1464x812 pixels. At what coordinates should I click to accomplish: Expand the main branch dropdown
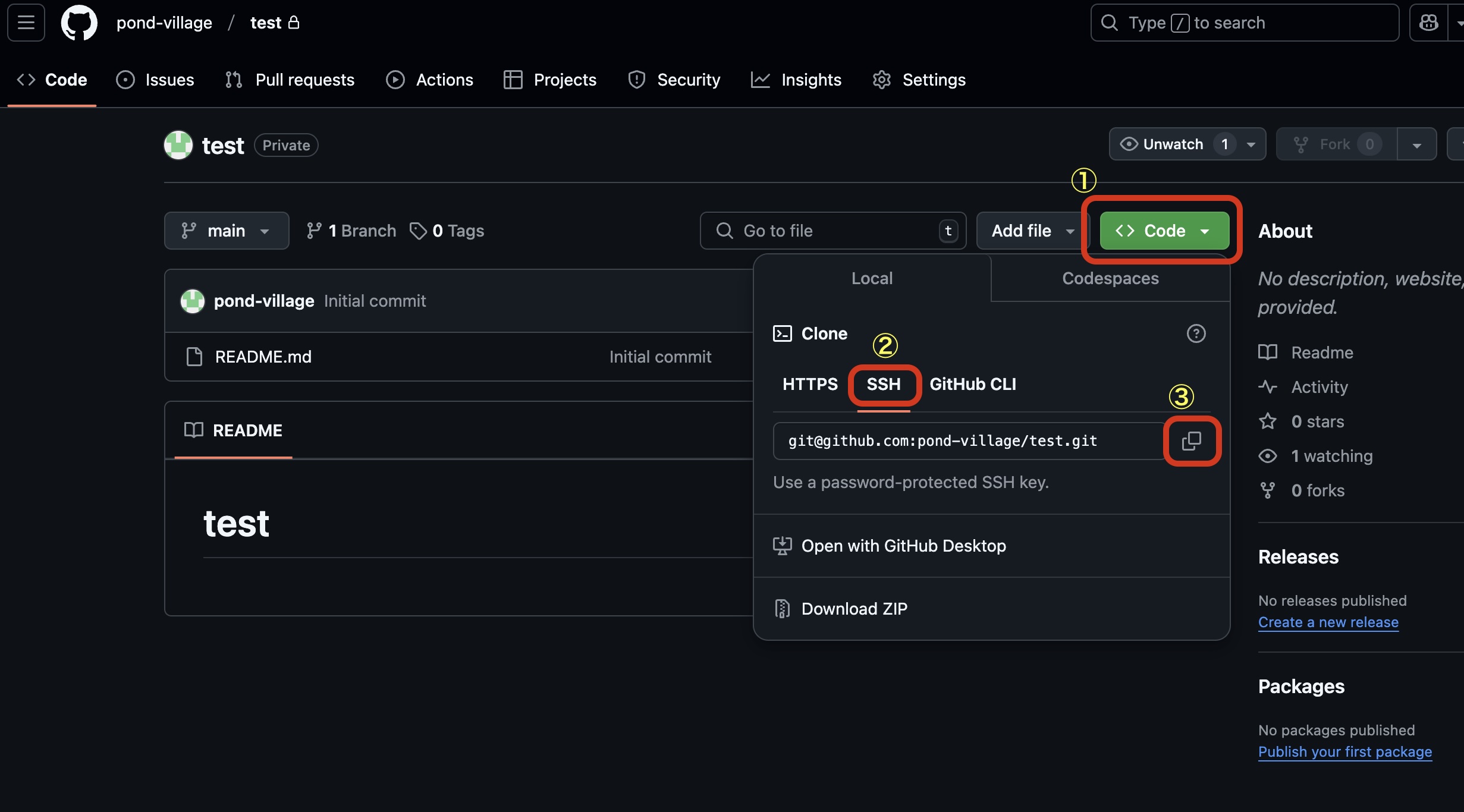(x=226, y=231)
